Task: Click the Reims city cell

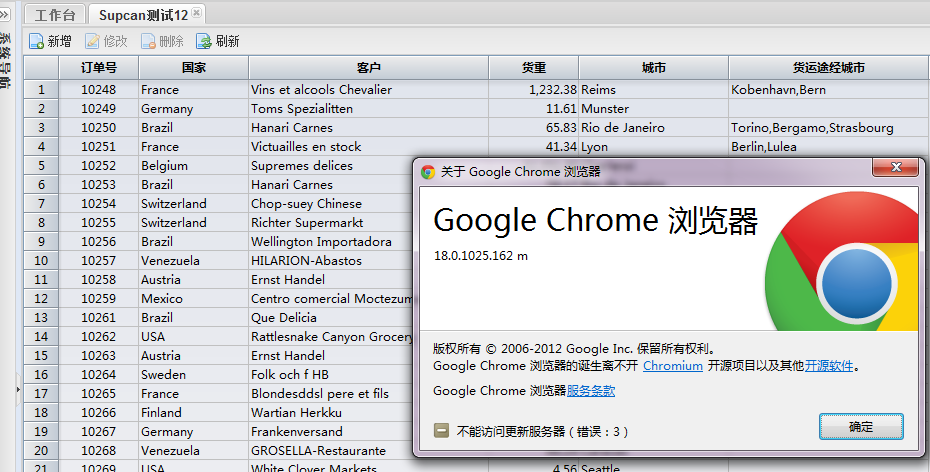Action: click(654, 90)
